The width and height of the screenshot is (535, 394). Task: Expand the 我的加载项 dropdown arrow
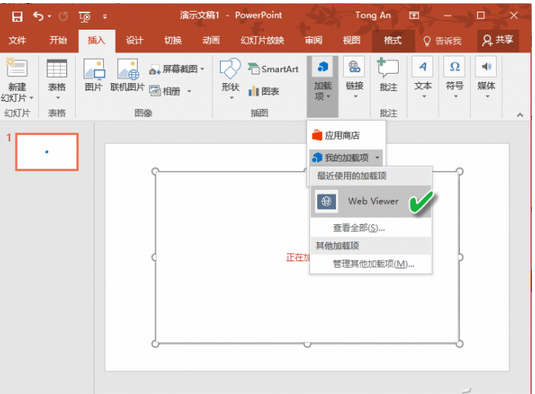point(377,158)
